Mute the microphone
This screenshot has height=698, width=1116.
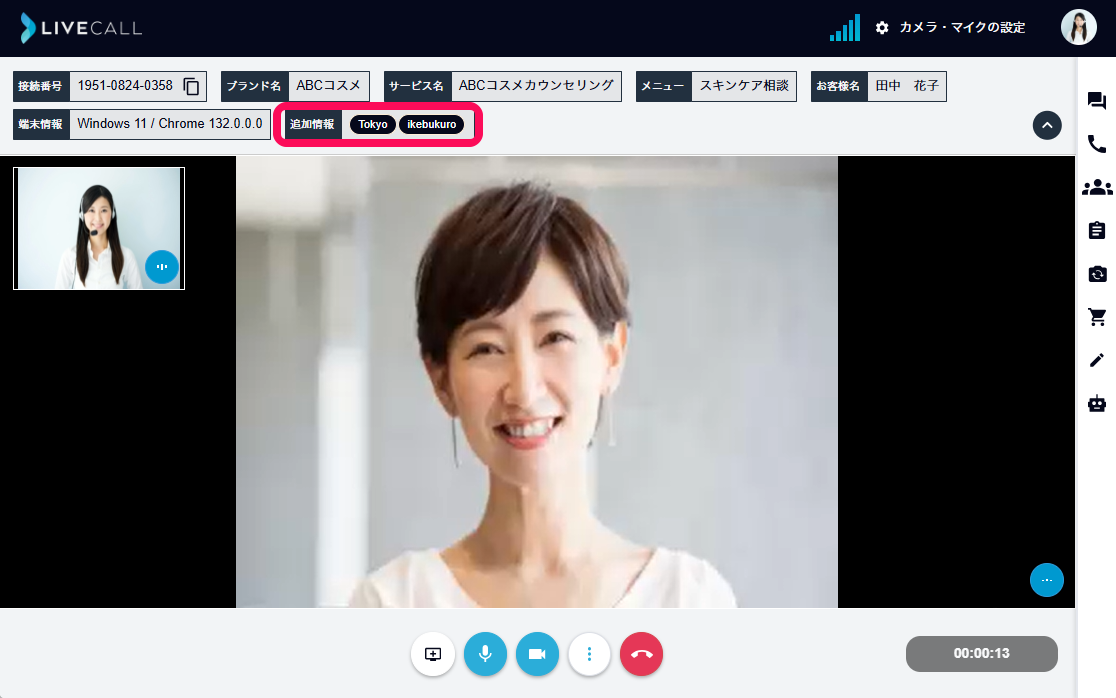[485, 654]
